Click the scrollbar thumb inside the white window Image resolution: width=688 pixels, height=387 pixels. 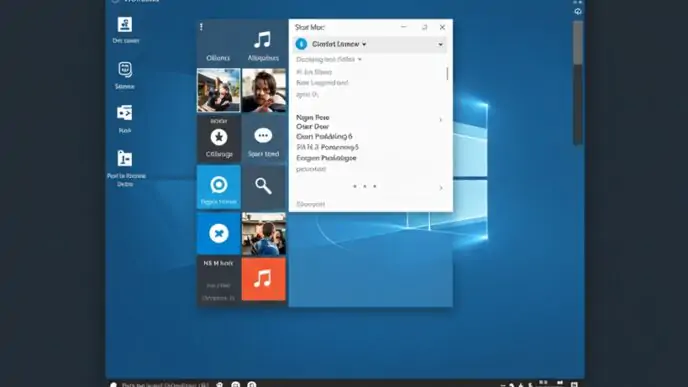pyautogui.click(x=447, y=73)
